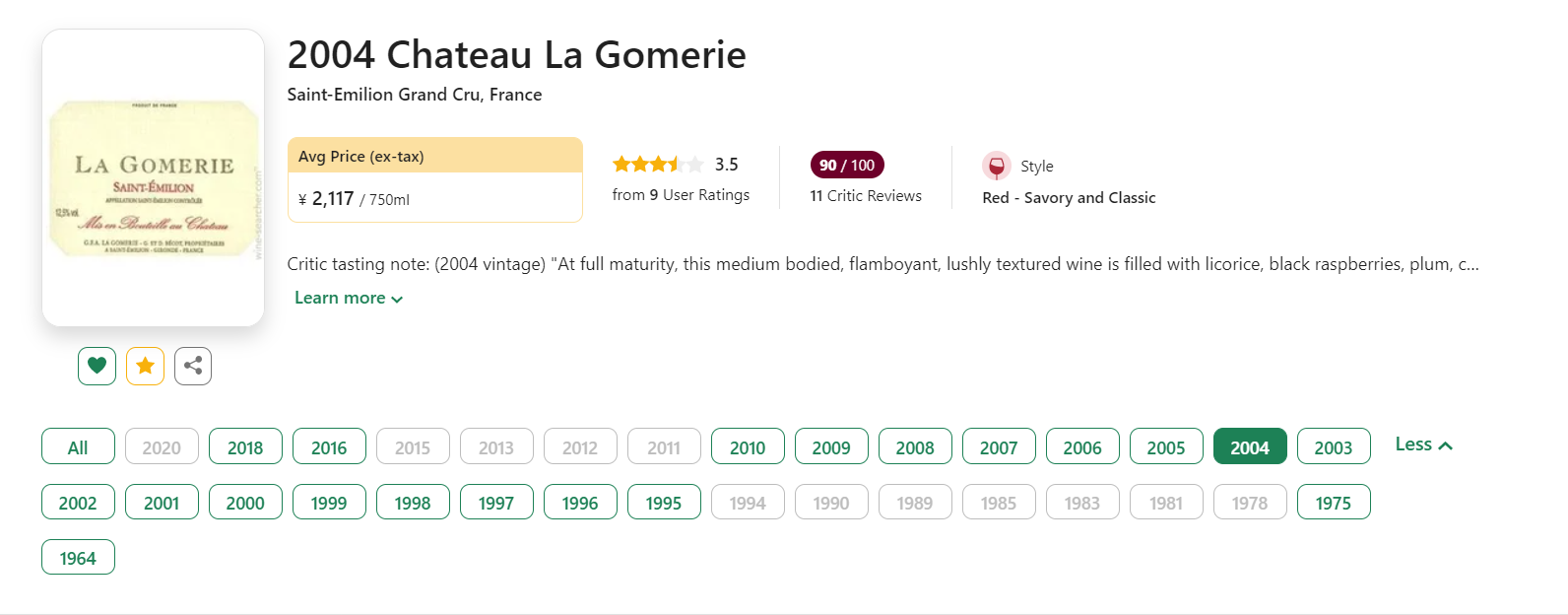Expand the Learn more tasting note
Screen dimensions: 1568x615
[x=349, y=298]
